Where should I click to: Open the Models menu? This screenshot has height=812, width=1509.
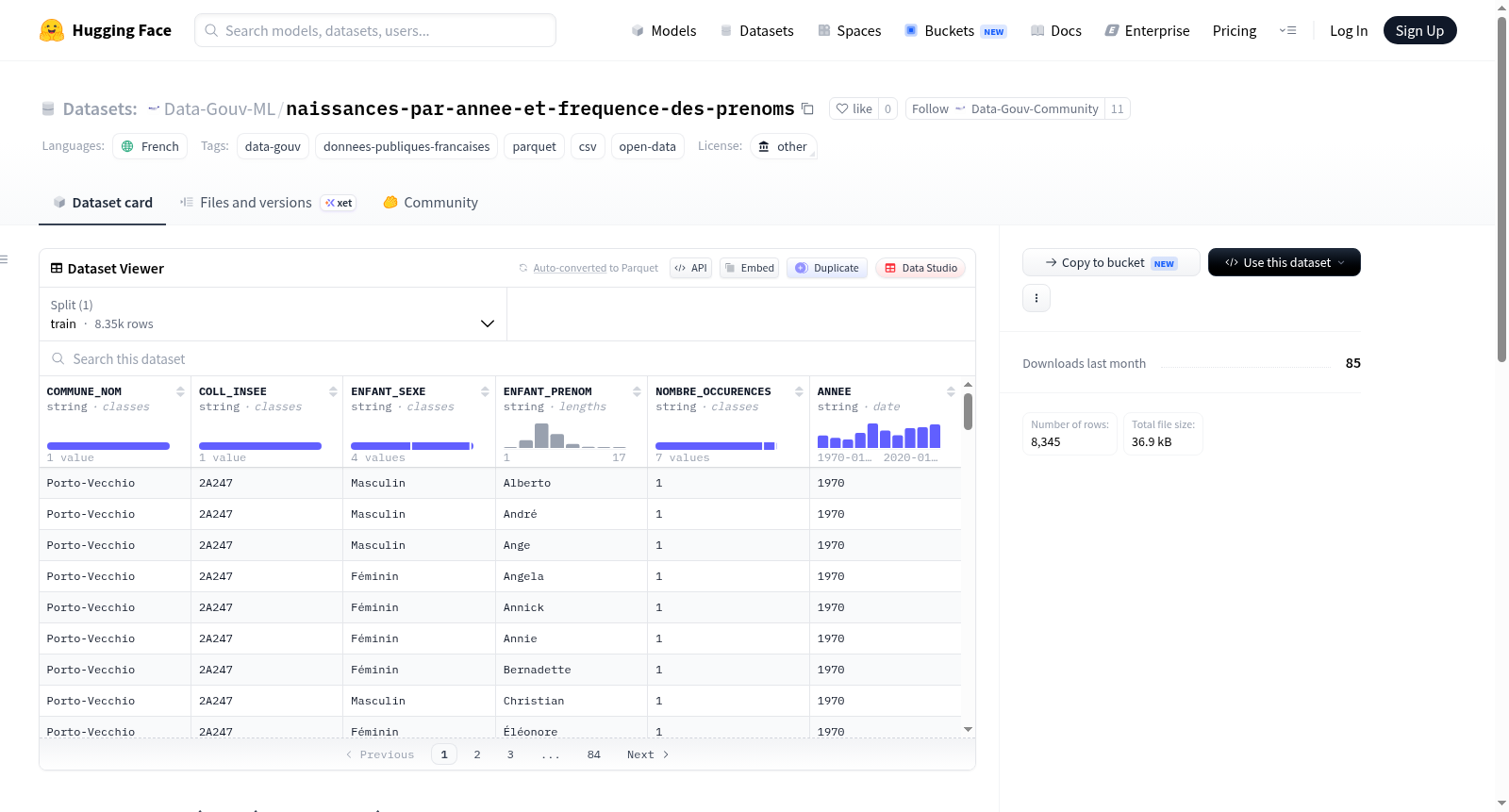coord(664,30)
